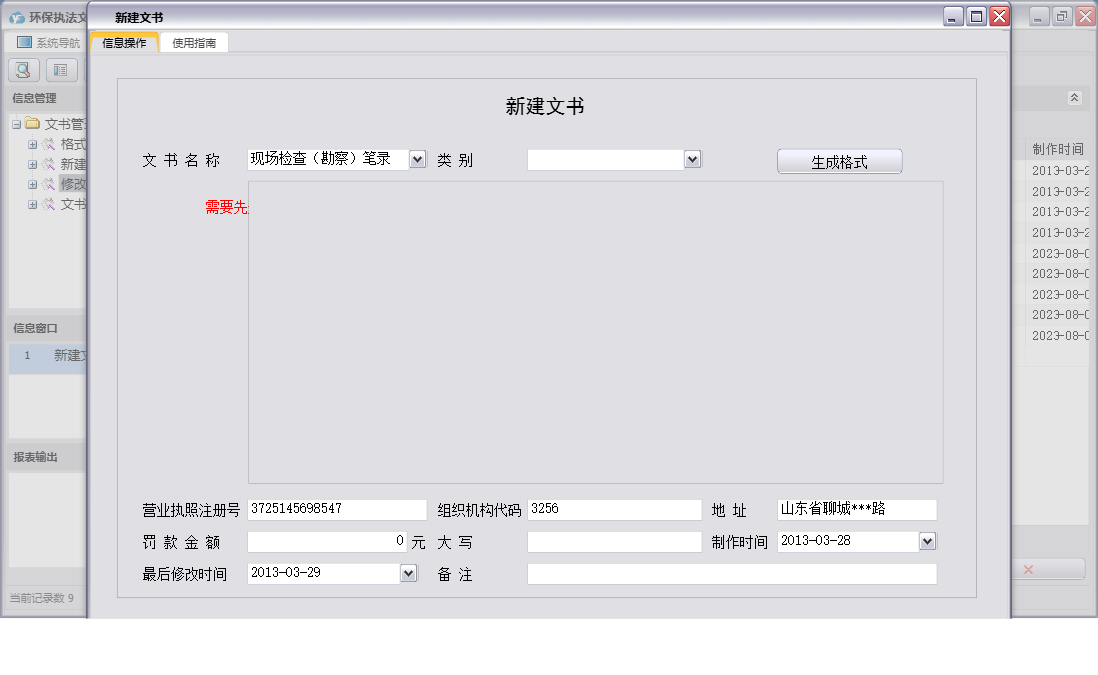This screenshot has width=1098, height=675.
Task: Select the 信息操作 tab
Action: (x=127, y=43)
